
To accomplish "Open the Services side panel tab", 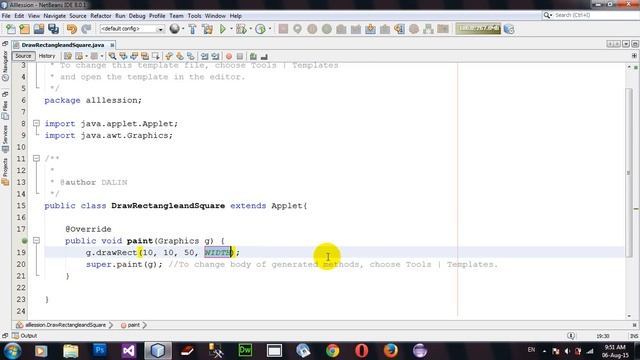I will (5, 139).
